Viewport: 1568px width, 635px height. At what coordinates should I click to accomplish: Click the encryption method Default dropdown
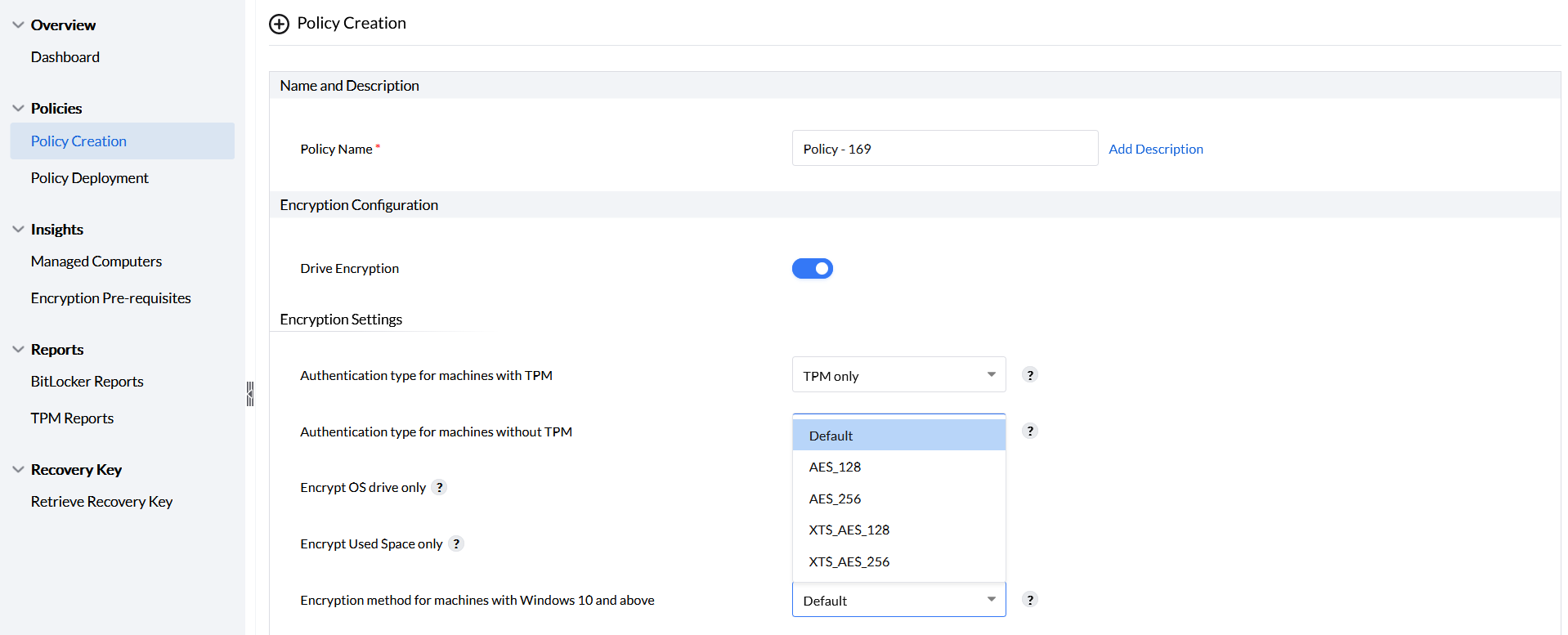coord(898,601)
